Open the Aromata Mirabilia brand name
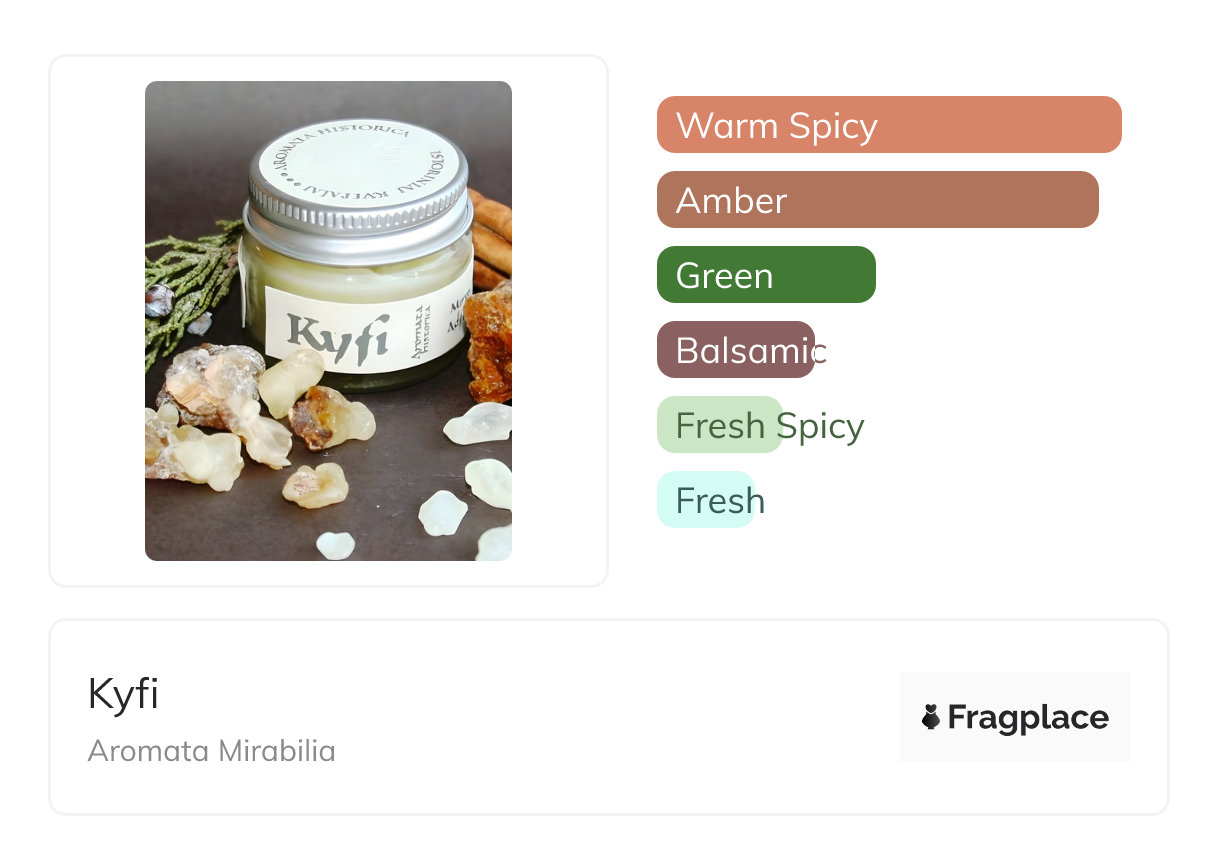 coord(211,750)
